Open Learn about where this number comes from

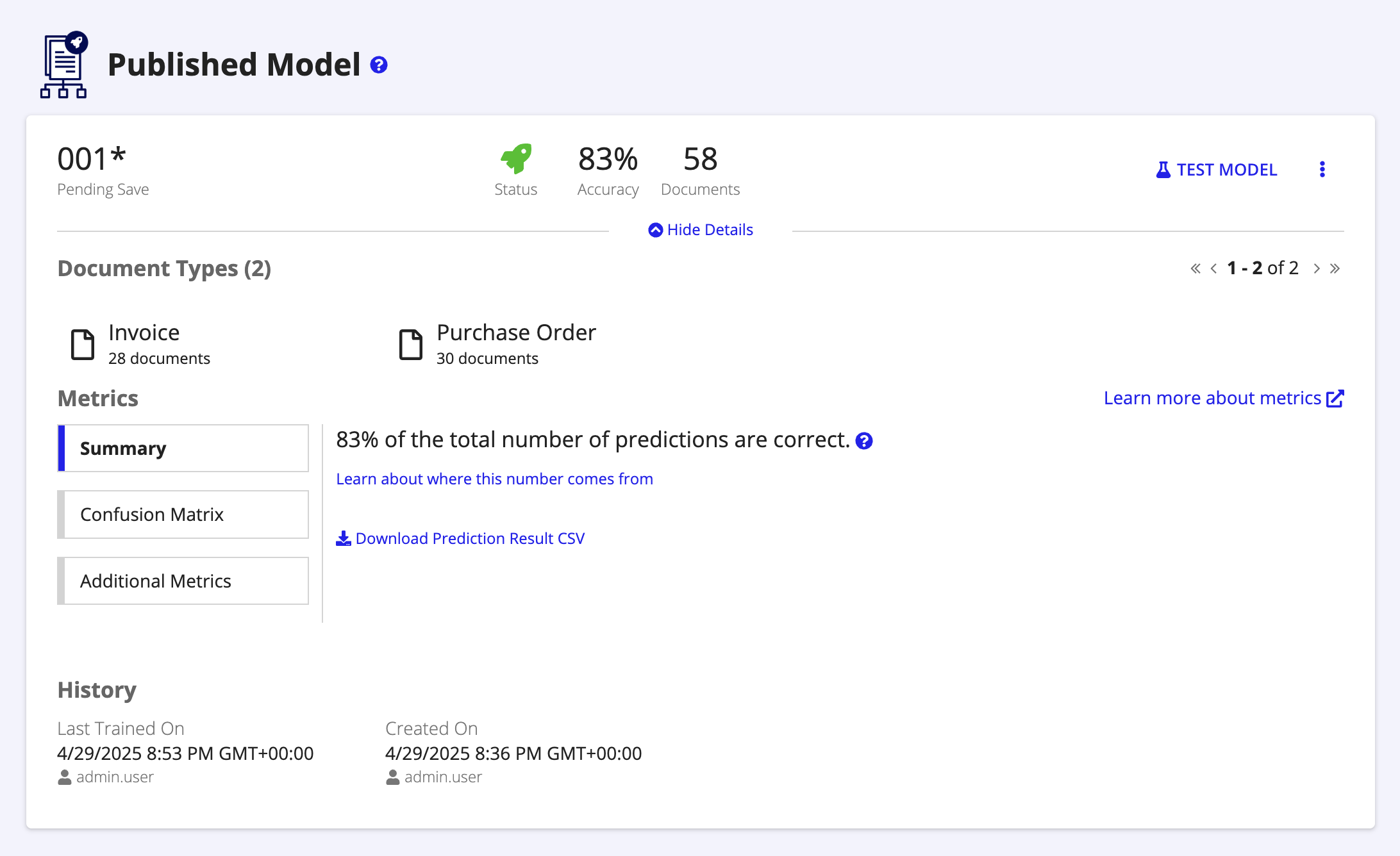494,479
